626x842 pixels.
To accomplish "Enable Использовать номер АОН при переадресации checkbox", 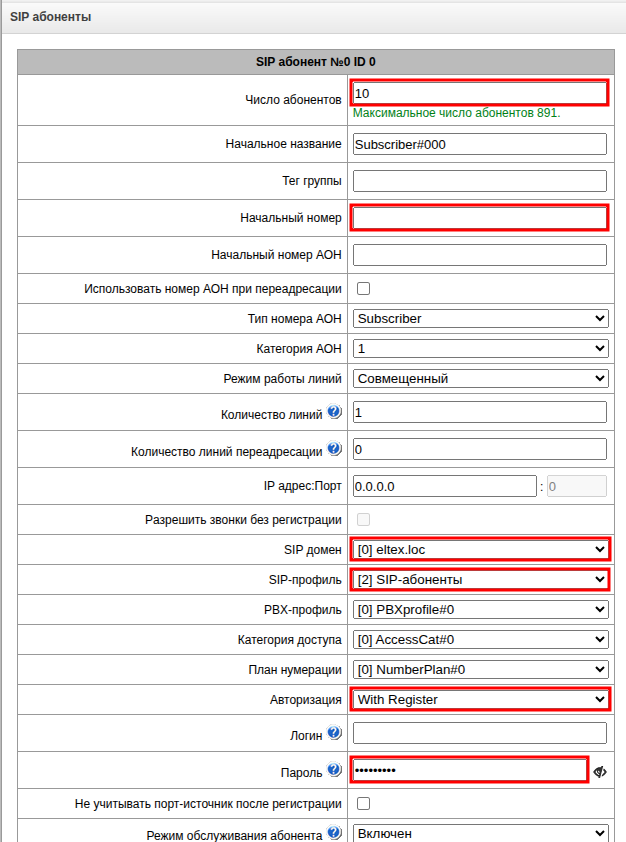I will pos(364,289).
